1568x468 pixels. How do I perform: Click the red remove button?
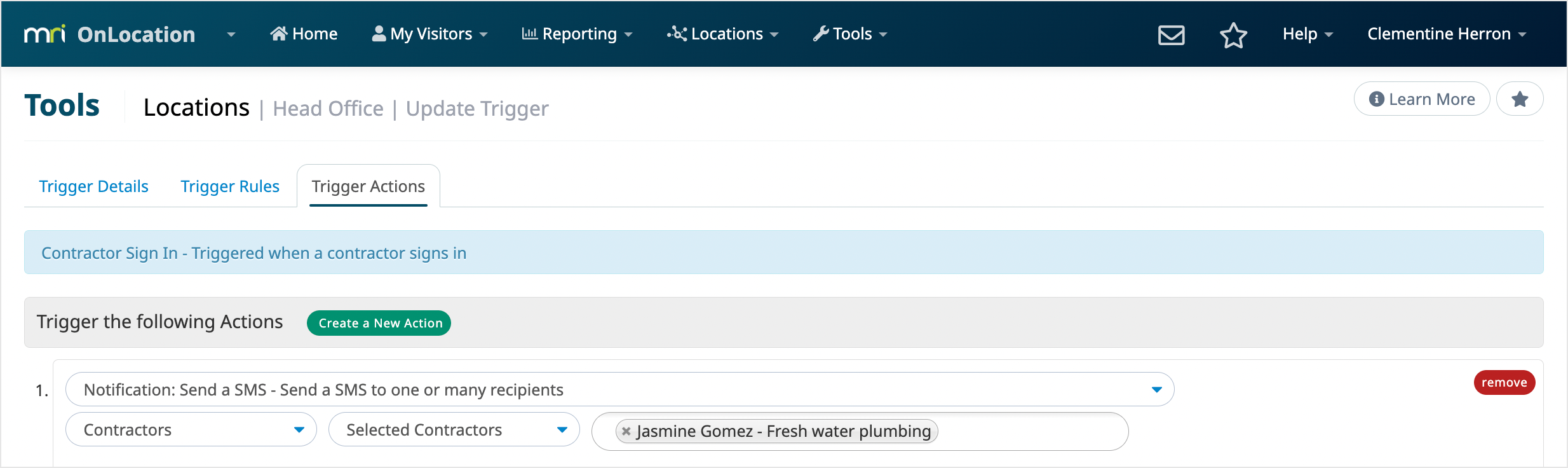tap(1504, 382)
